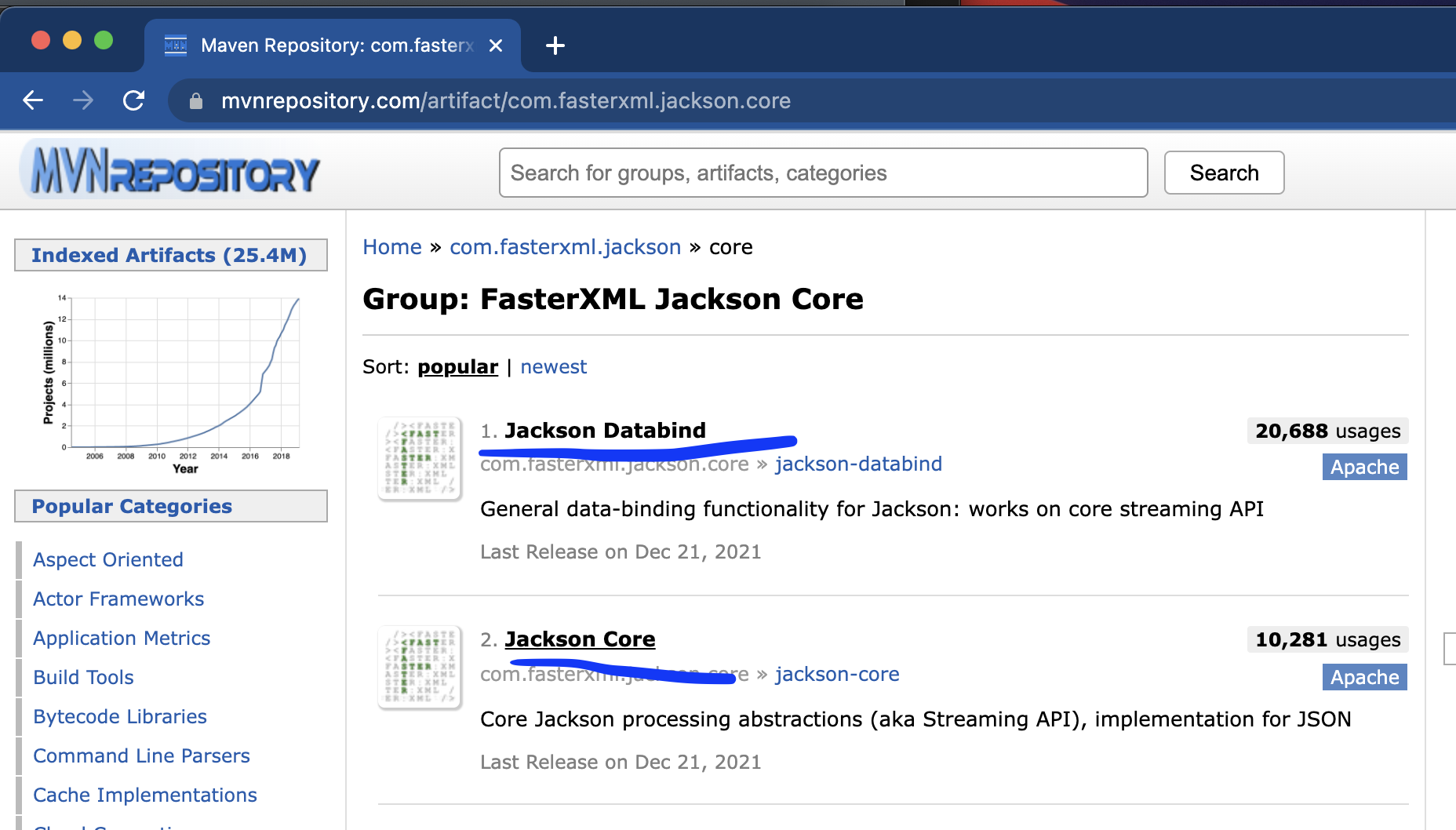Sort results by newest
The image size is (1456, 830).
tap(554, 366)
